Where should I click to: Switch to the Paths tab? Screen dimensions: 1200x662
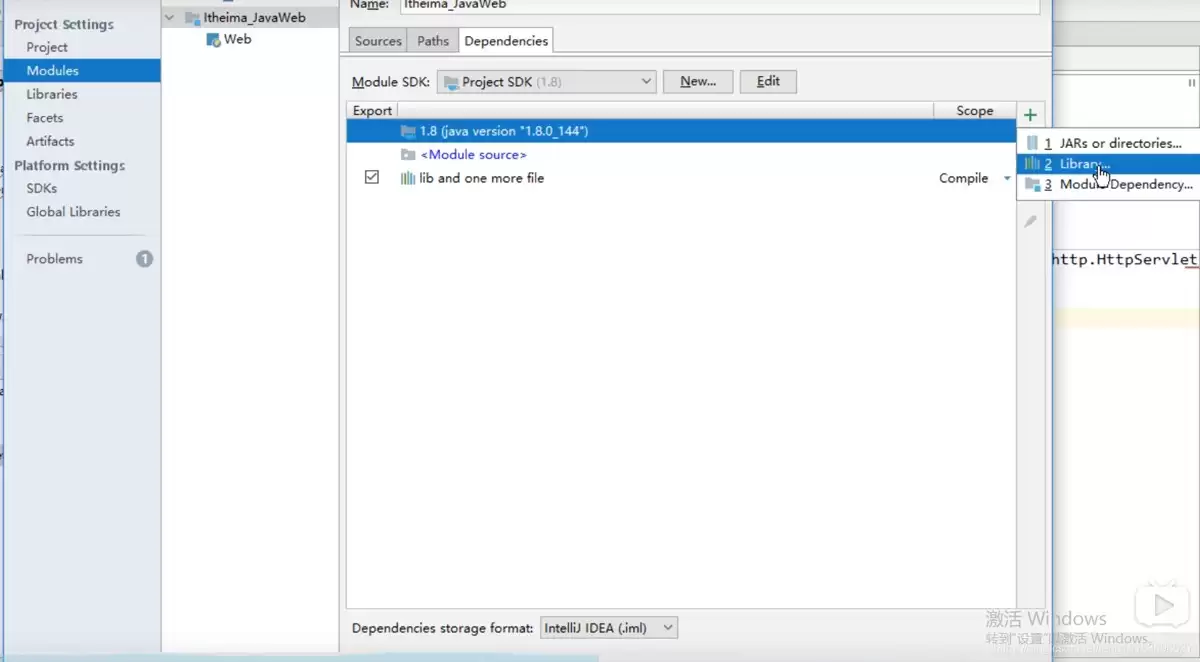coord(433,41)
